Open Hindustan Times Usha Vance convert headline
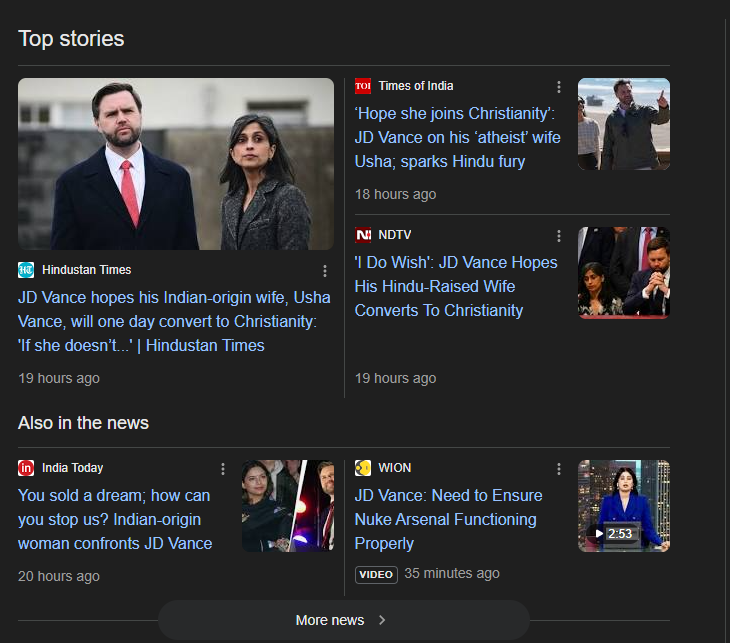Viewport: 730px width, 643px height. click(168, 321)
